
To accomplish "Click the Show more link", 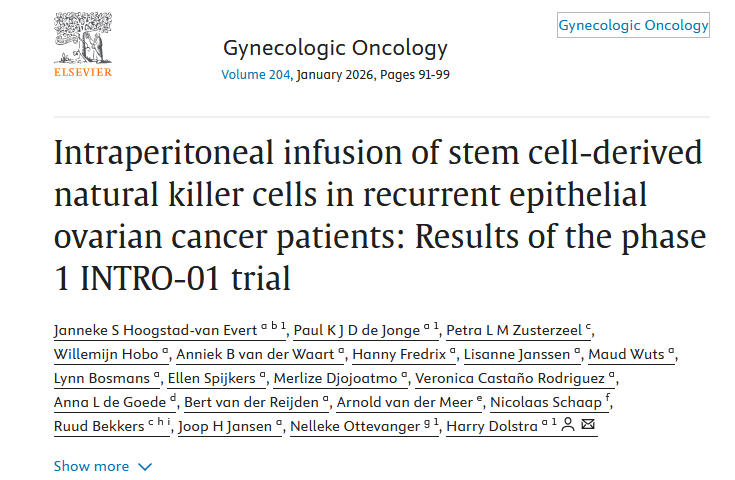I will coord(91,466).
